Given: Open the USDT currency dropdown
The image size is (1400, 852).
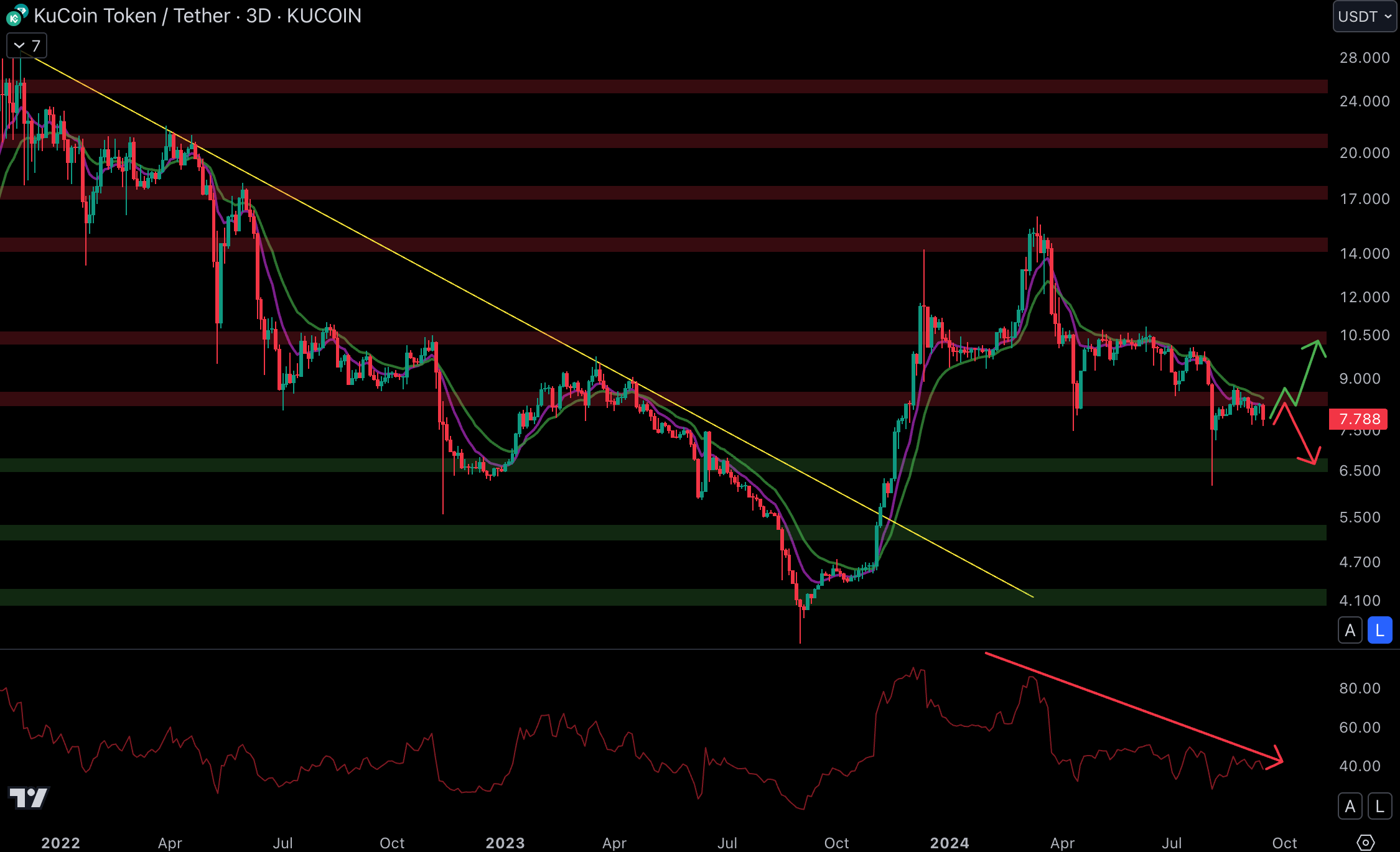Looking at the screenshot, I should [x=1365, y=16].
